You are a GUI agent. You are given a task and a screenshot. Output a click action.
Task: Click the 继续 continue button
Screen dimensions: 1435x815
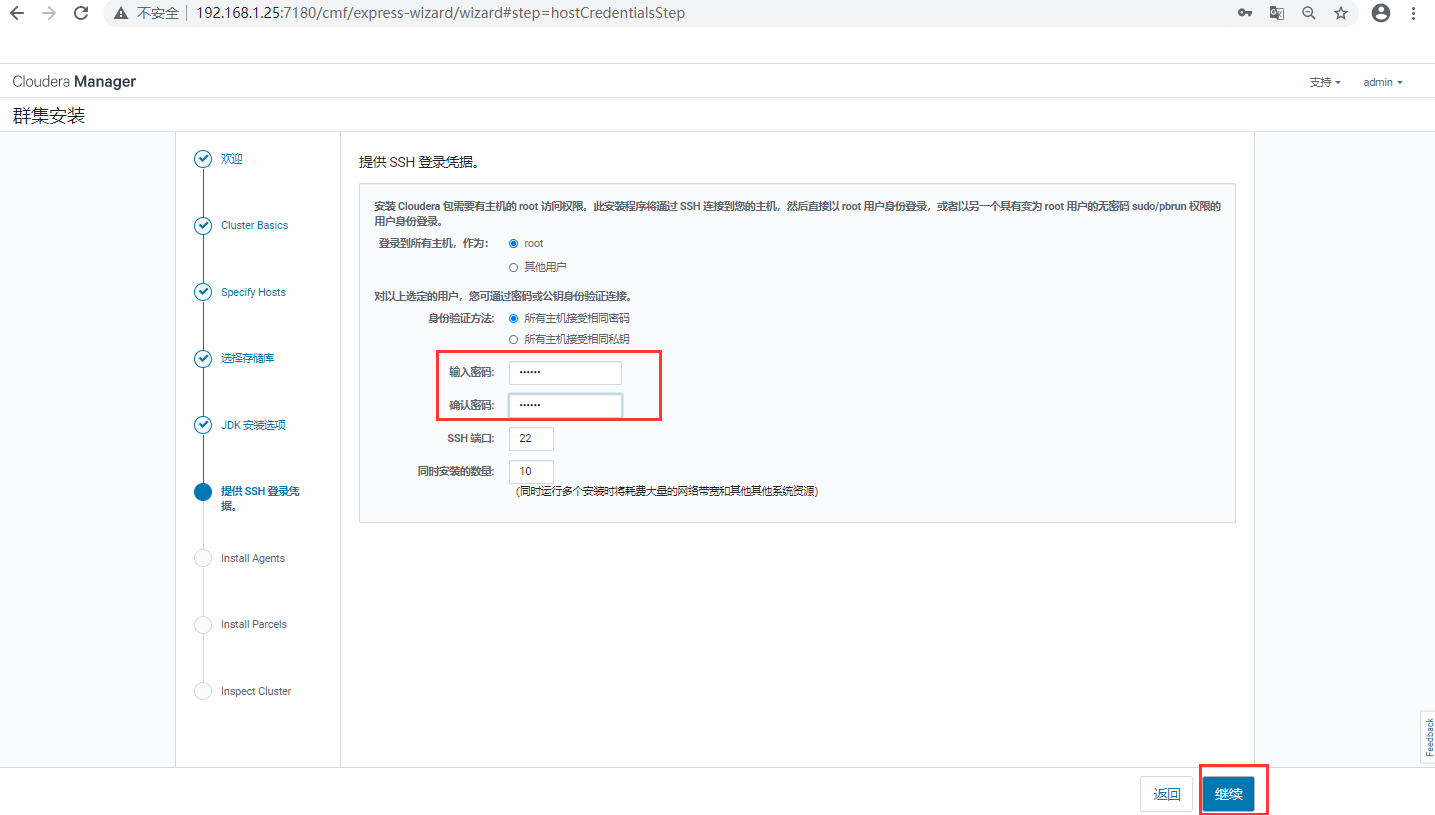[x=1228, y=794]
